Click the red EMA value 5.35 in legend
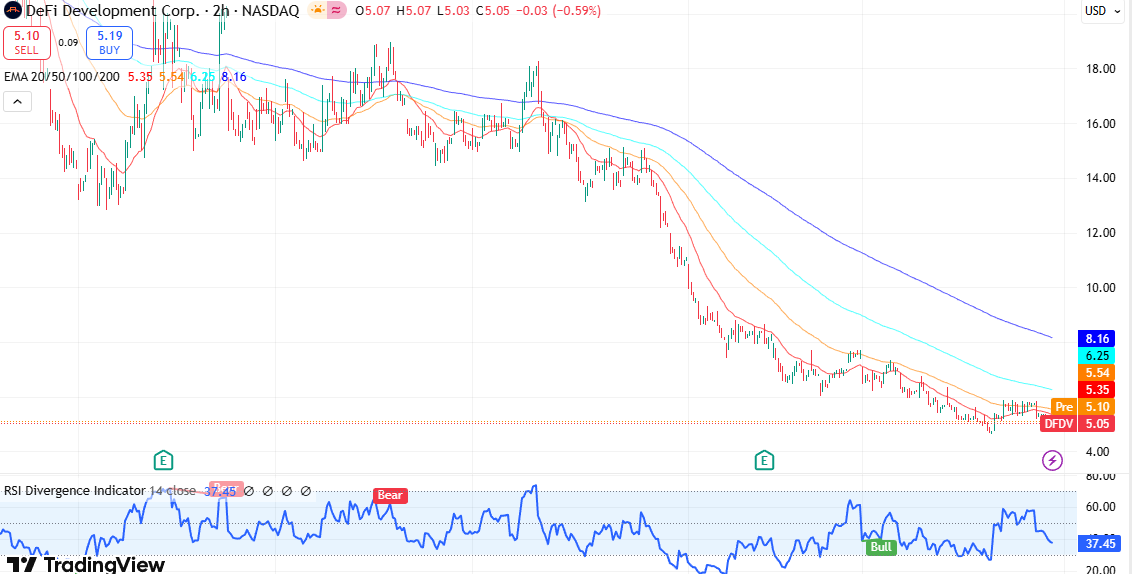 pyautogui.click(x=140, y=76)
